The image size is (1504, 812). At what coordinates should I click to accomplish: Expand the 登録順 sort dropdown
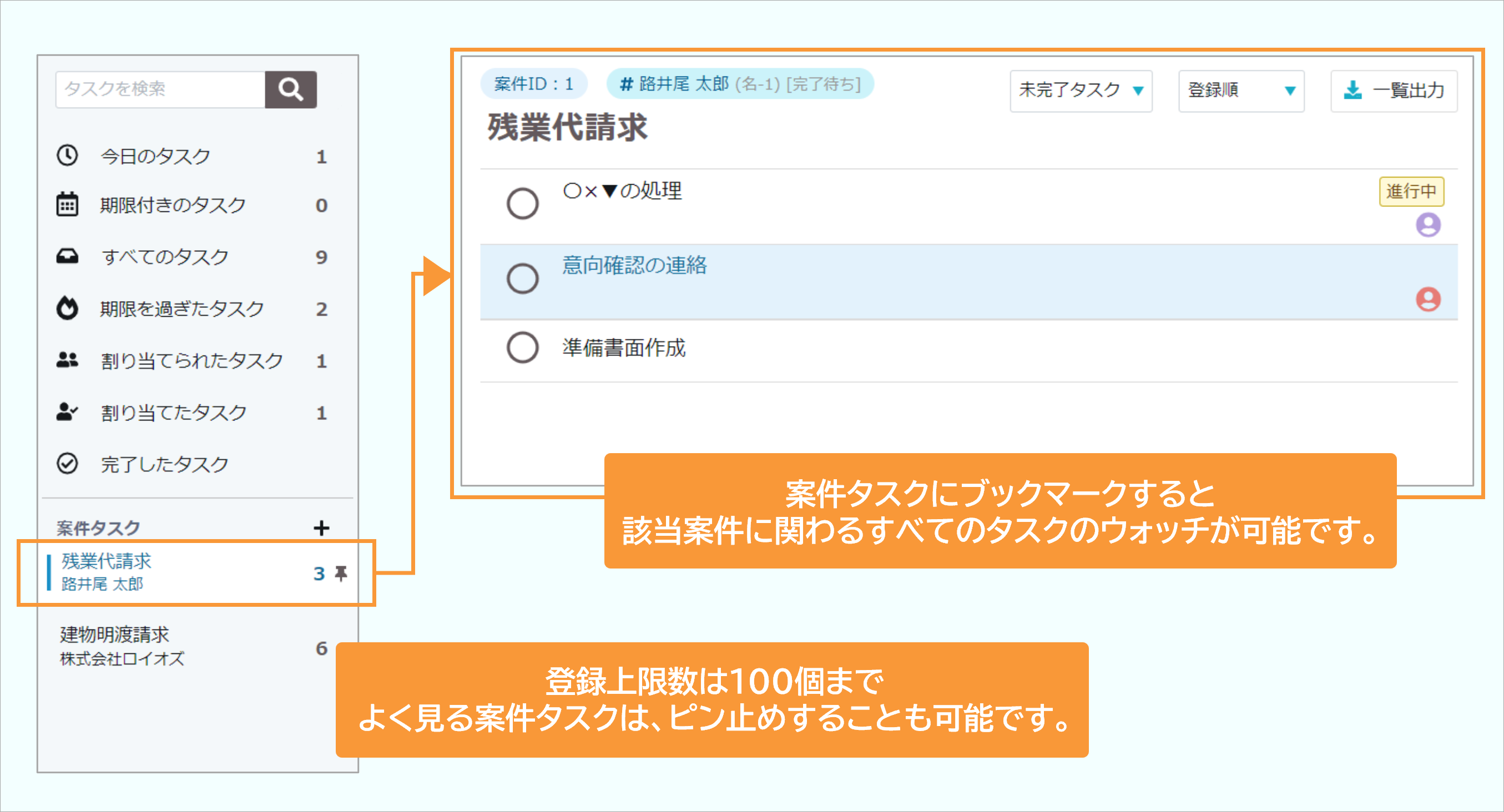point(1241,90)
